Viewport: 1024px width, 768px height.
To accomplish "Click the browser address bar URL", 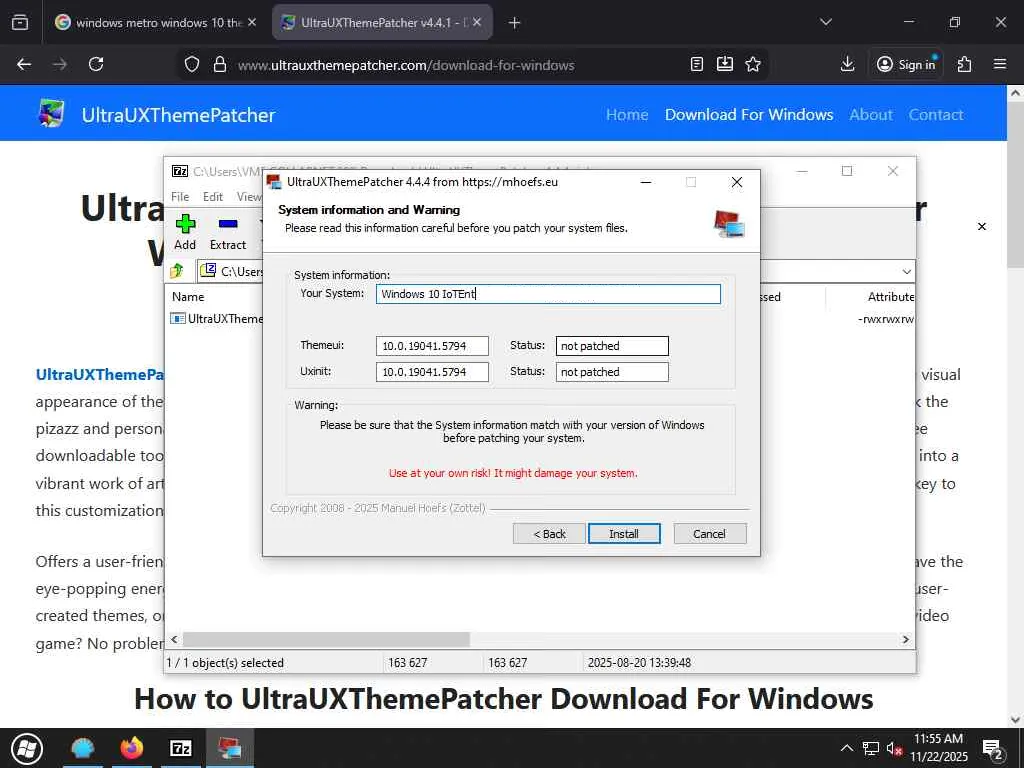I will [x=406, y=65].
